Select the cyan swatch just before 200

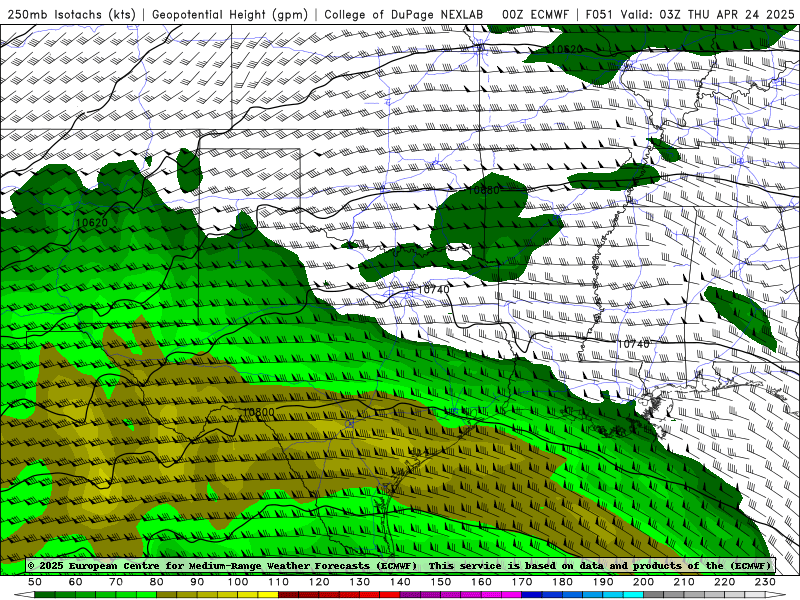(634, 595)
